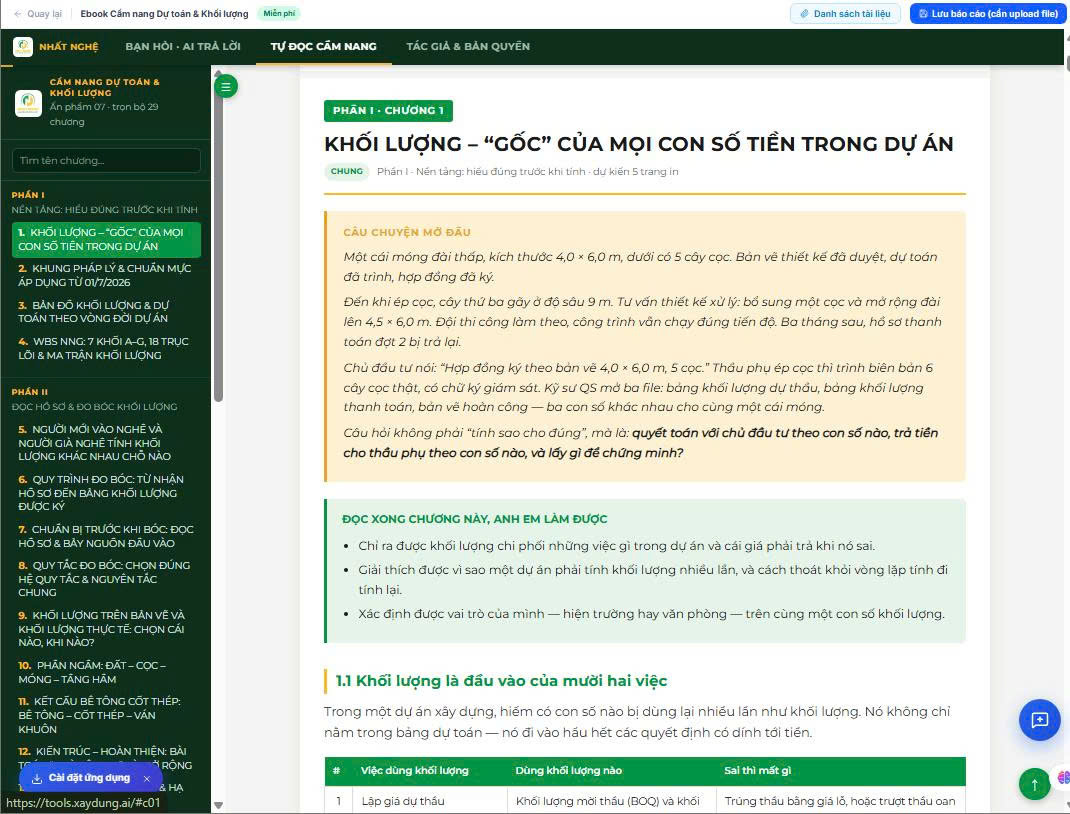Open chapter 10 Phần ngầm: Đất – Cọc
Screen dimensions: 1070x814
click(106, 672)
